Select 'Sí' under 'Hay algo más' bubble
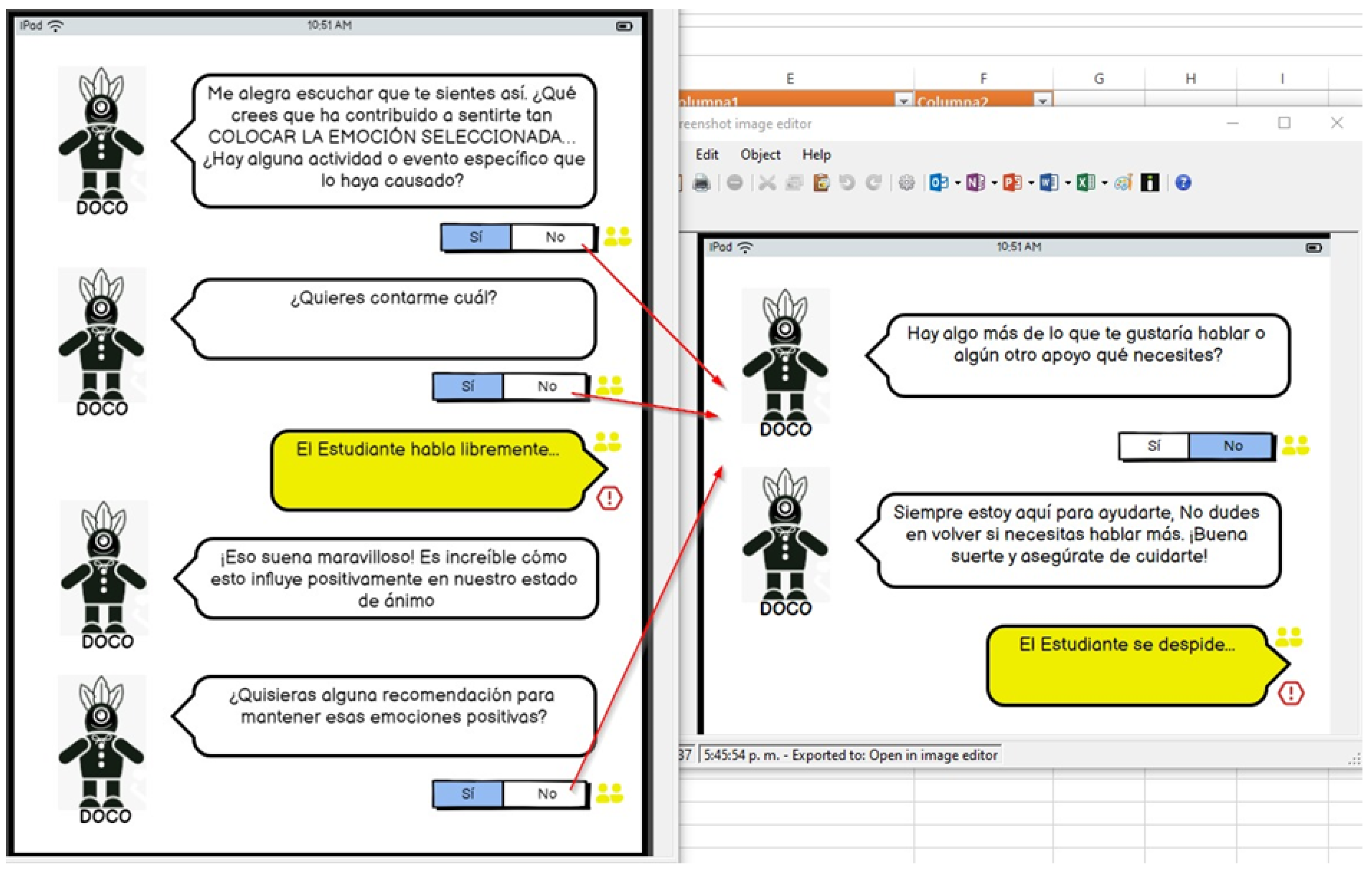The height and width of the screenshot is (875, 1372). pos(1154,446)
